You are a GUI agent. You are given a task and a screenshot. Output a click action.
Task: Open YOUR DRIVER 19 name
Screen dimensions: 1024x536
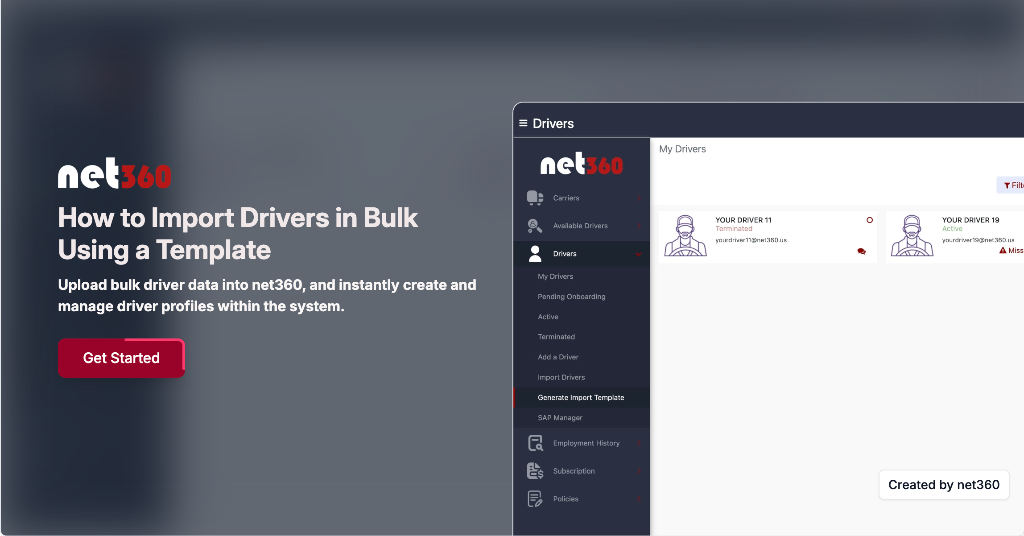click(970, 220)
